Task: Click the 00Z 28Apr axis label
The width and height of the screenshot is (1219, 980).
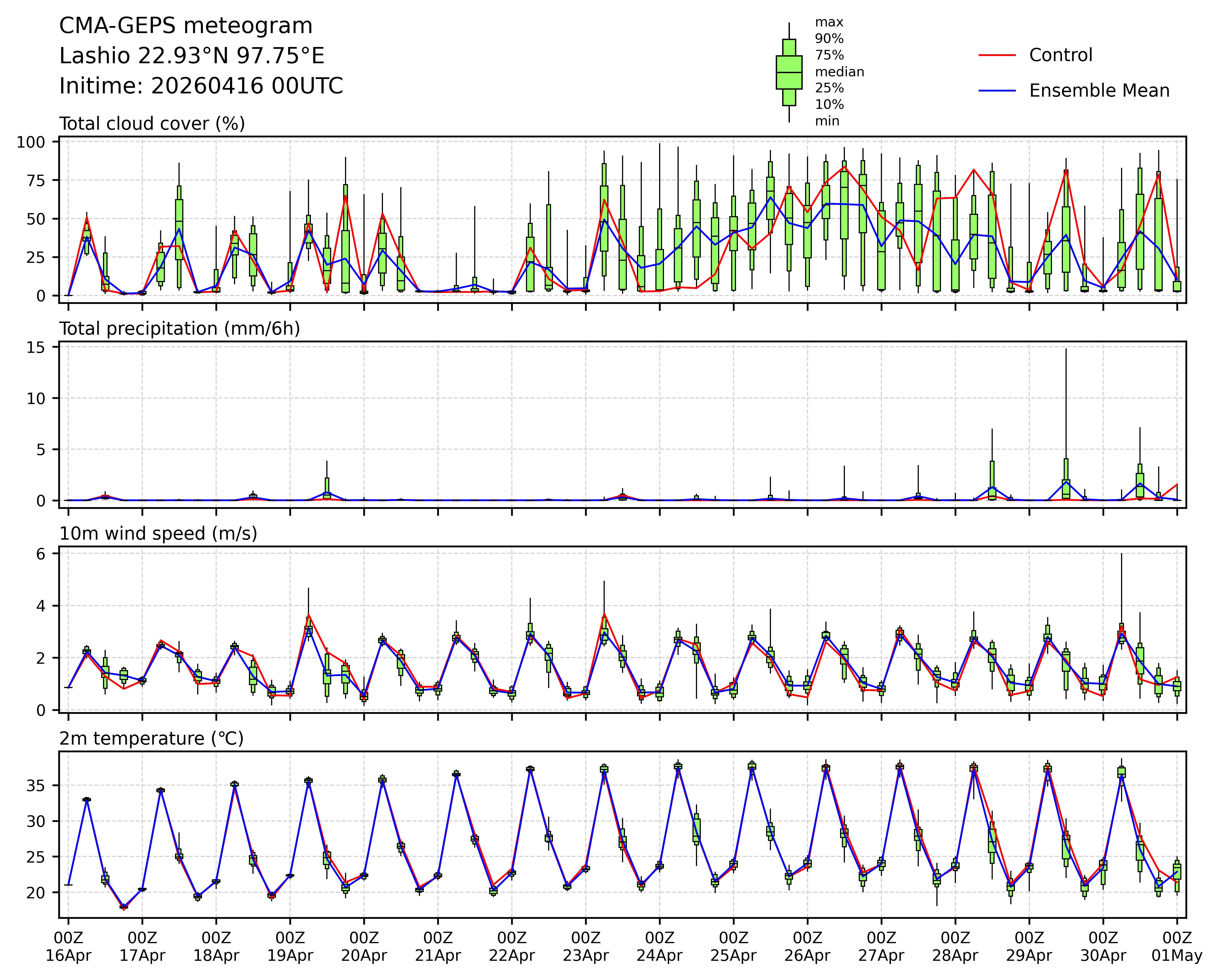Action: (x=955, y=947)
